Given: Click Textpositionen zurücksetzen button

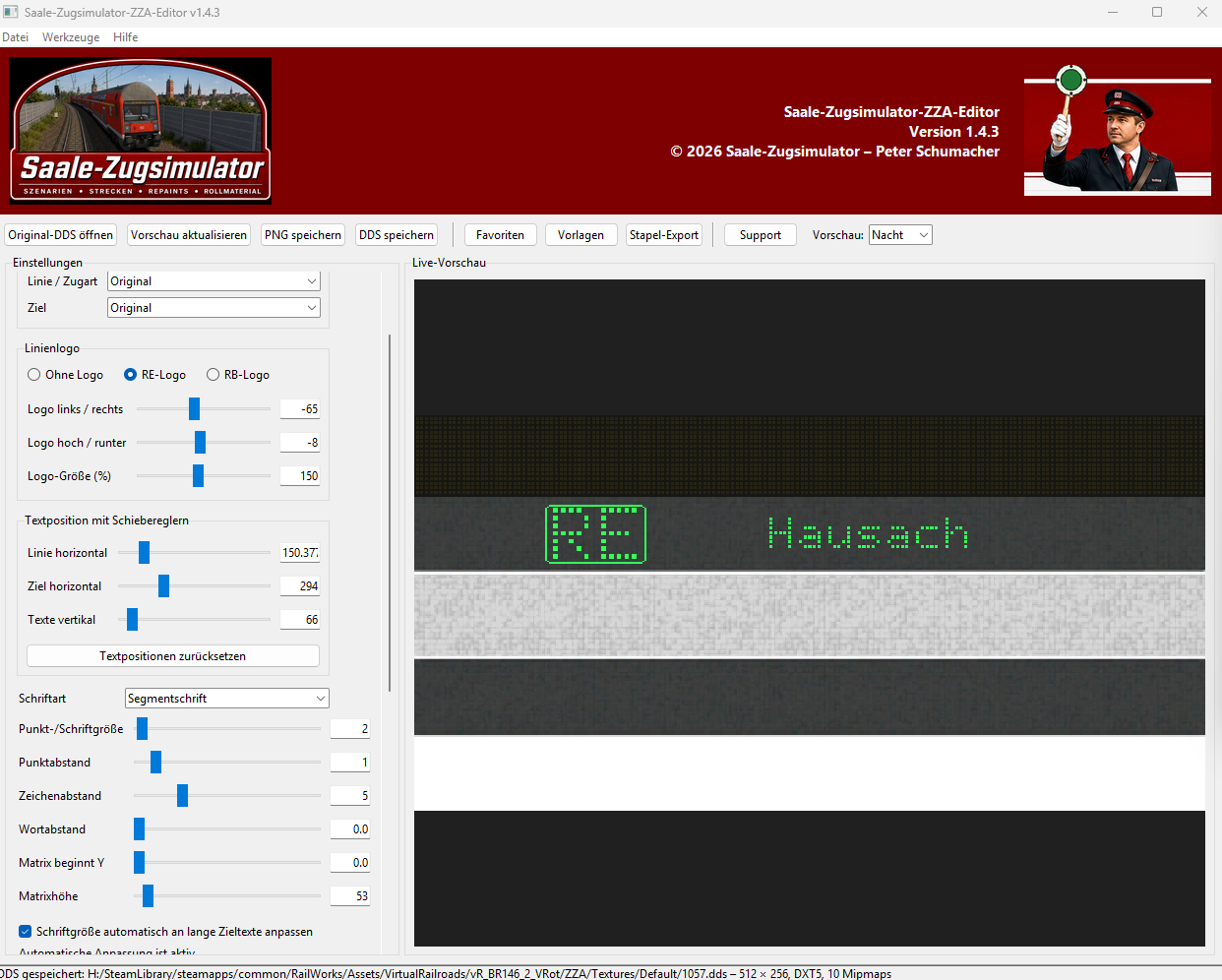Looking at the screenshot, I should coord(173,656).
